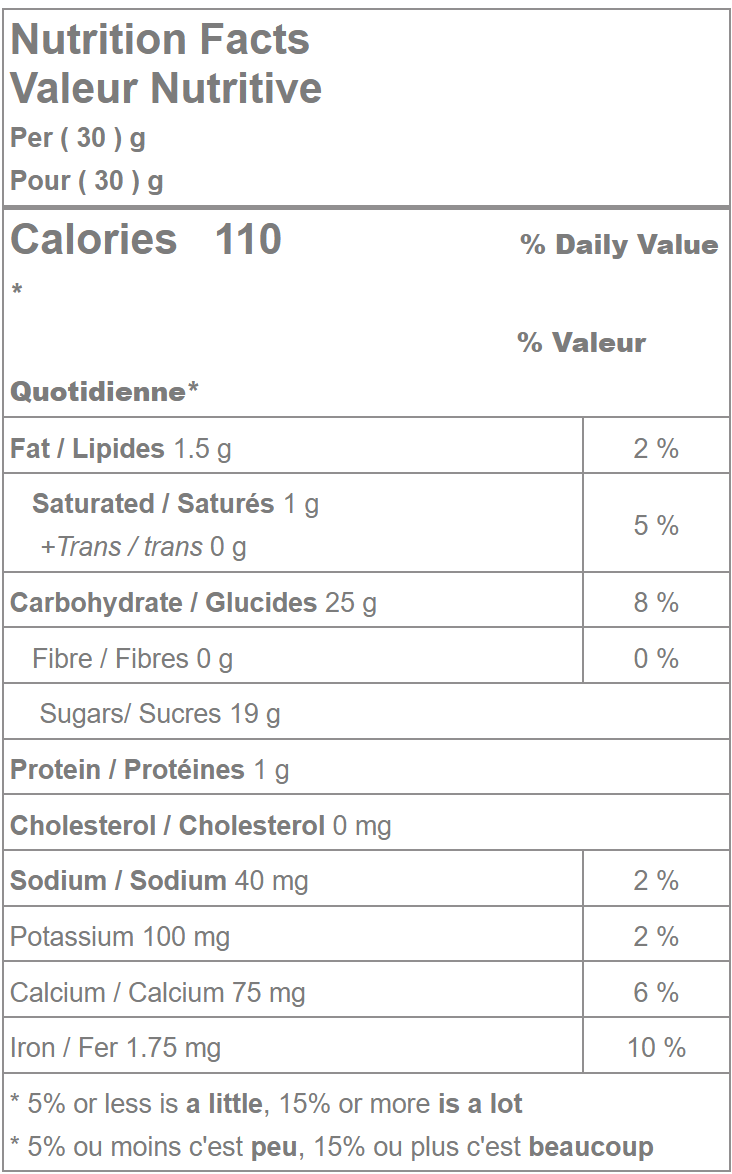Select the Carbohydrate / Glucides 25 g row
The width and height of the screenshot is (732, 1174).
pyautogui.click(x=193, y=603)
